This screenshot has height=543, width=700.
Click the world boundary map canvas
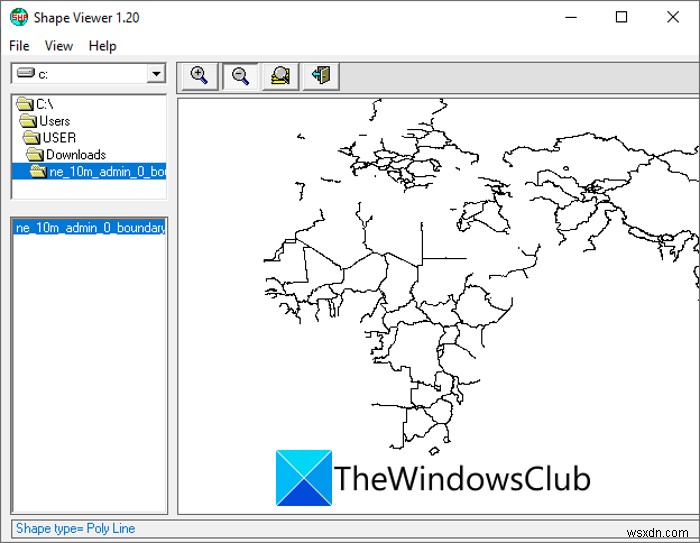coord(438,306)
